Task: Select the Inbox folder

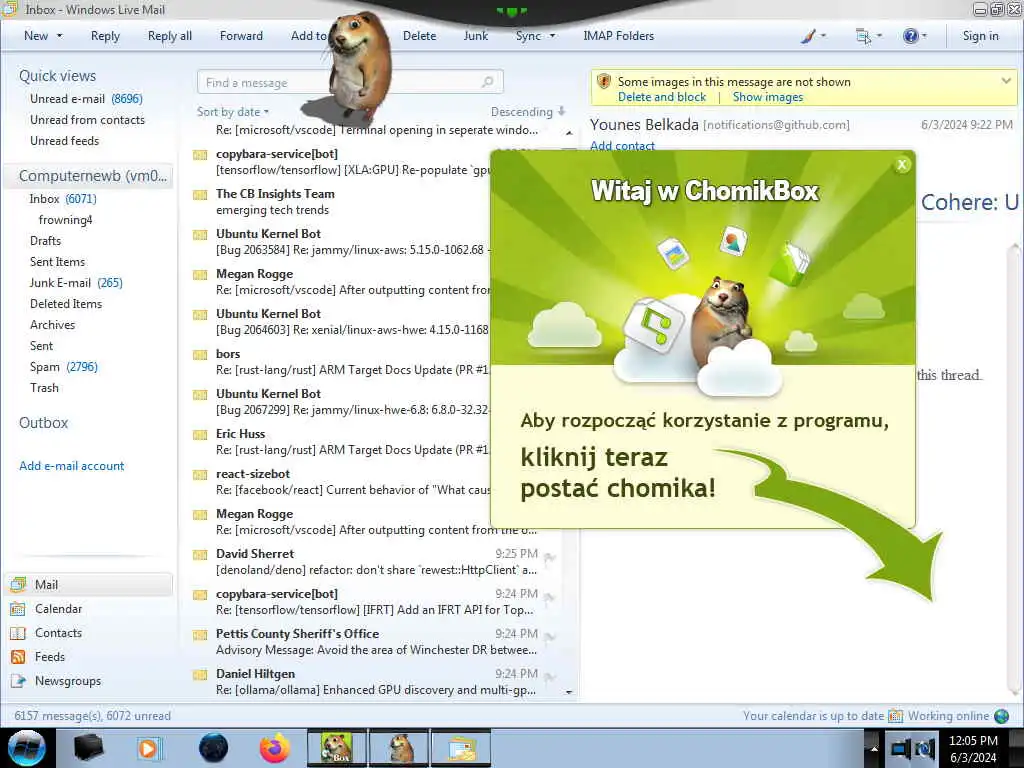Action: [x=63, y=199]
